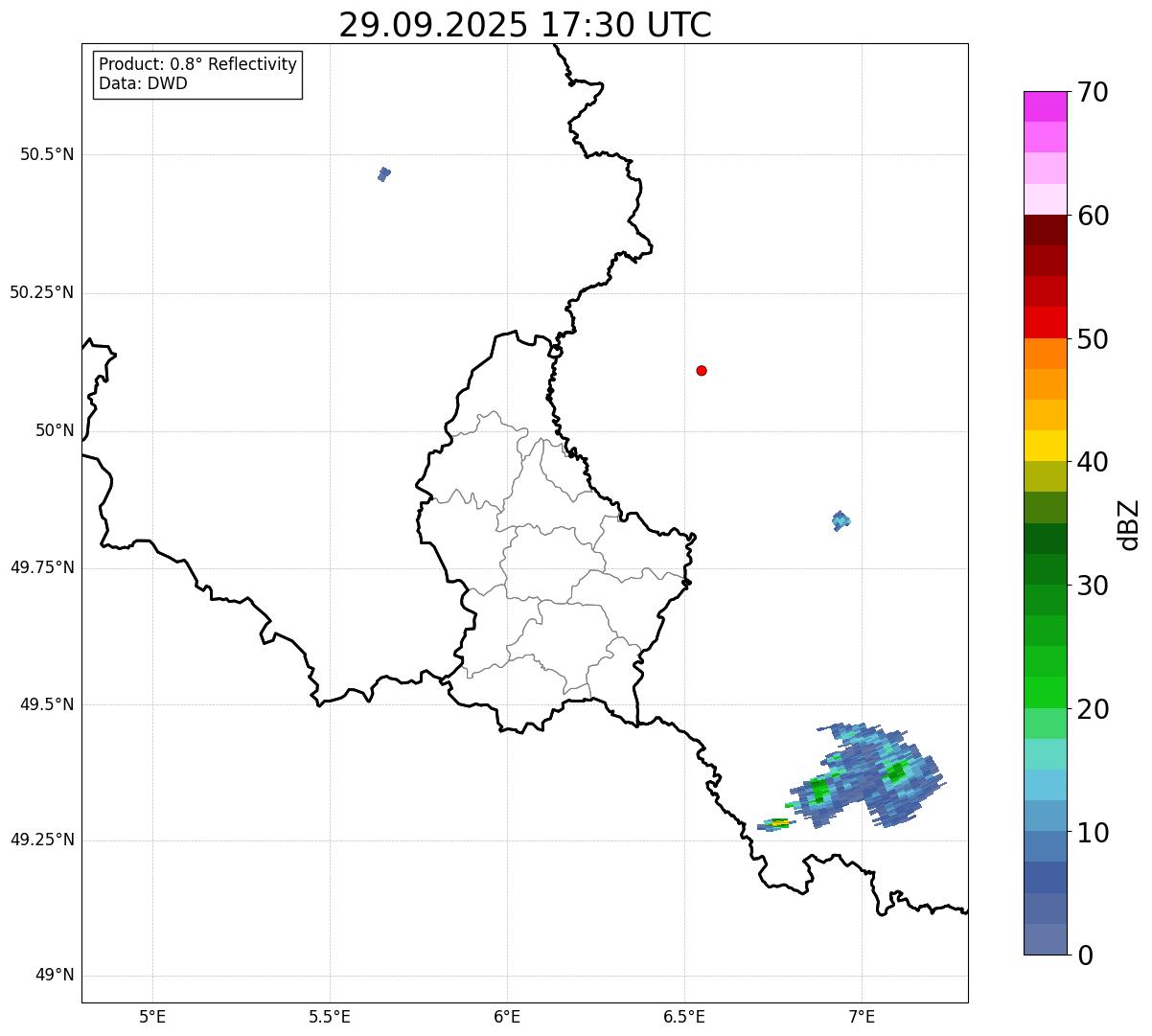Click the yellow swatch just above 40 dBZ
Screen dimensions: 1152x1036
(1045, 446)
